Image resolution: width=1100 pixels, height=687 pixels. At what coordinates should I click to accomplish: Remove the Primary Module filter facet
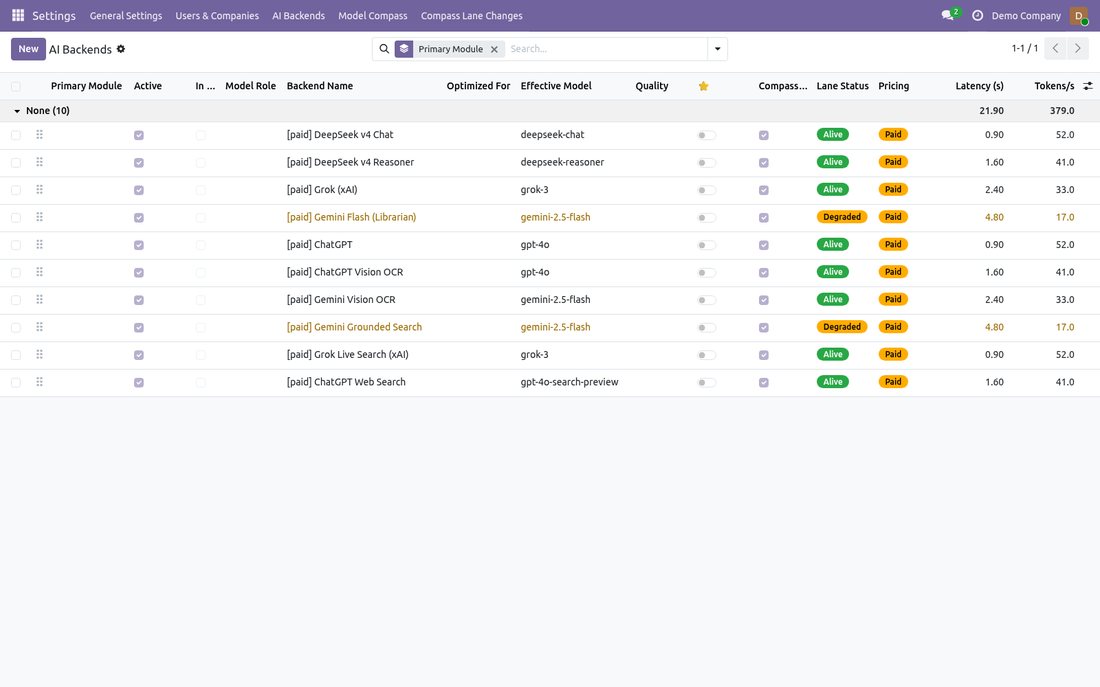(x=494, y=49)
